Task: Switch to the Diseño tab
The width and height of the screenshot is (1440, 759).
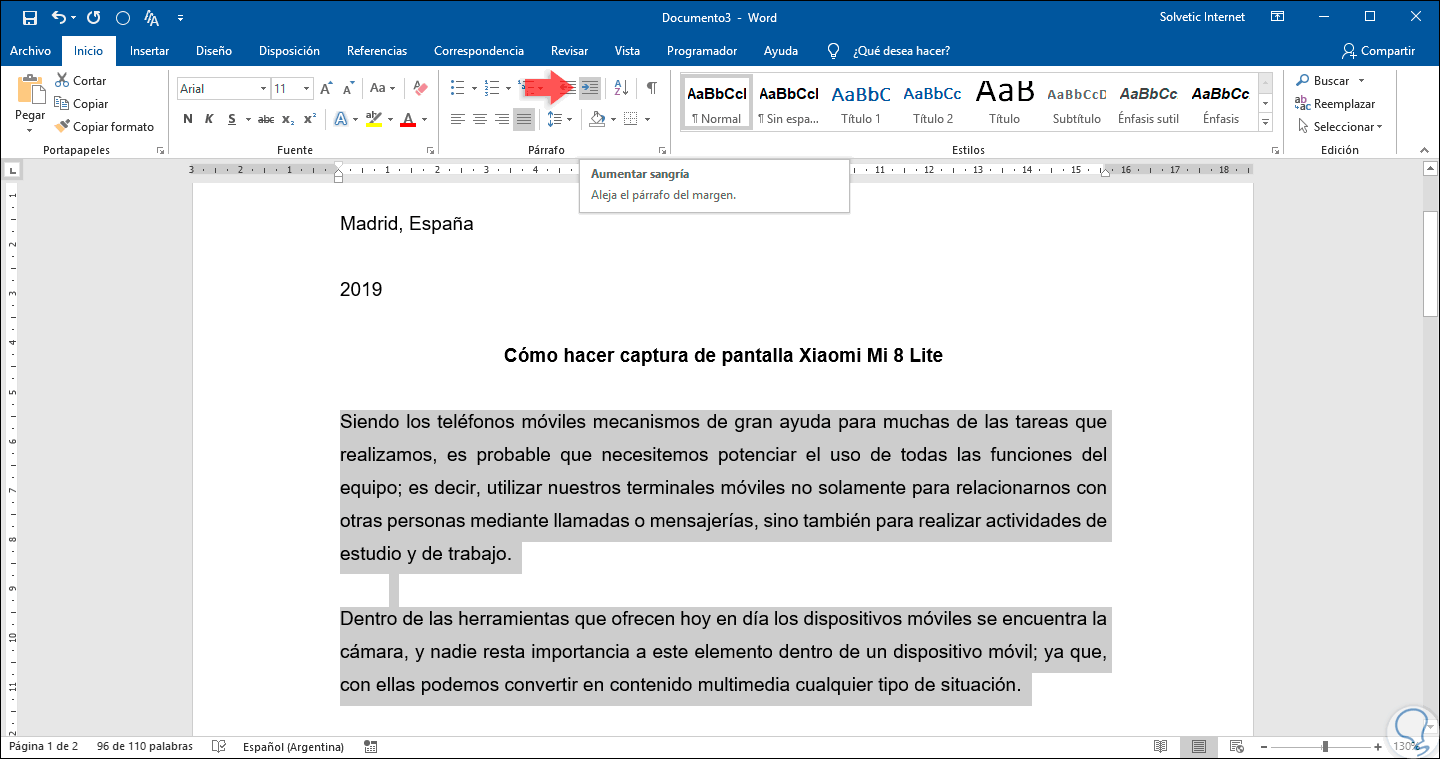Action: (214, 51)
